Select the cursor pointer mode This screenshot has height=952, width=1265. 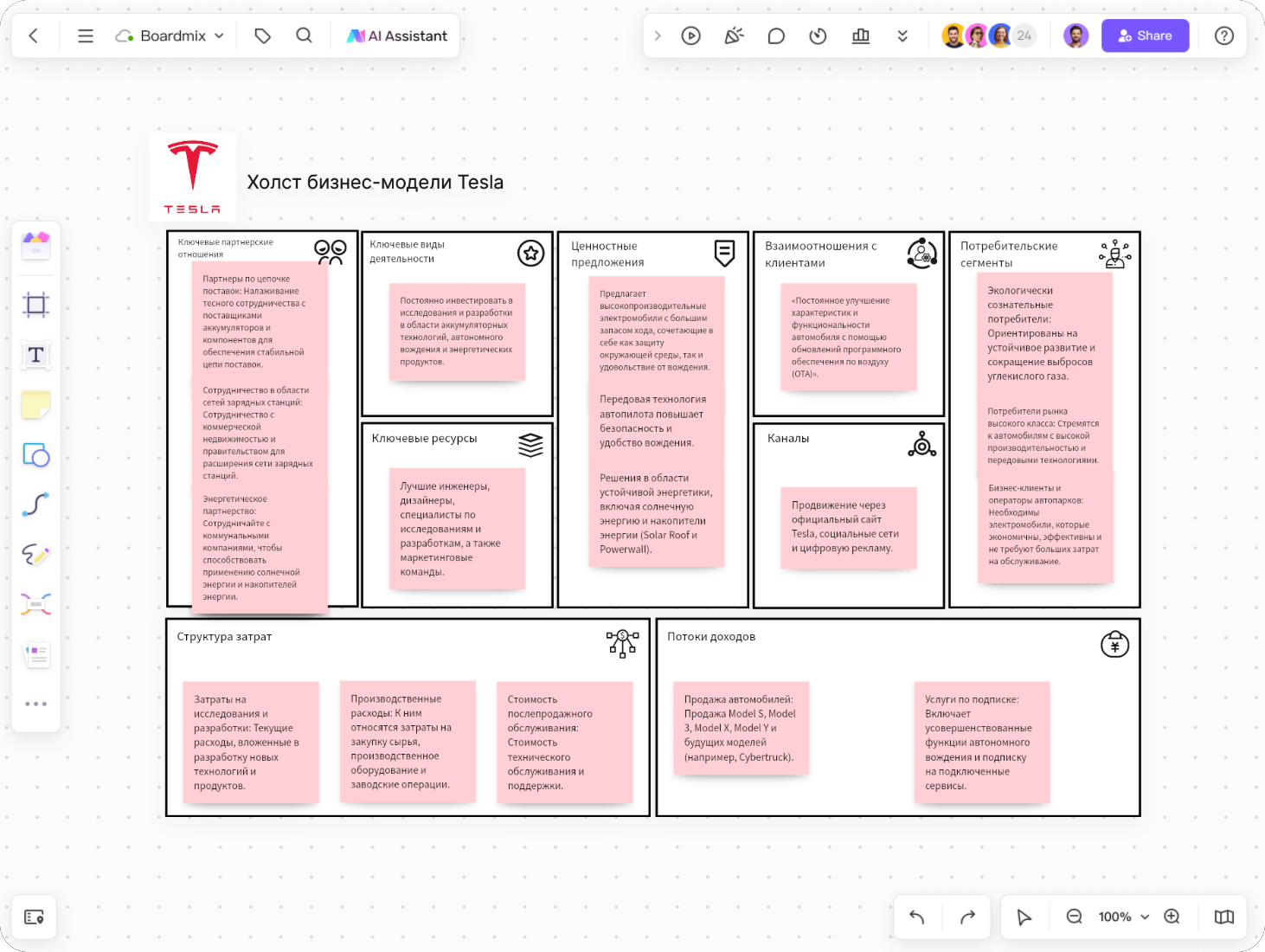click(1024, 917)
